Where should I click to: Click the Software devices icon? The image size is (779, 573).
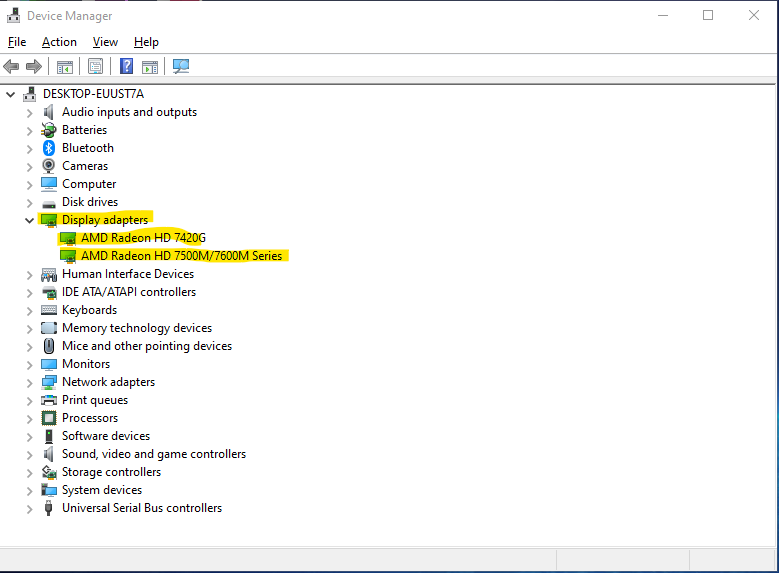(49, 436)
